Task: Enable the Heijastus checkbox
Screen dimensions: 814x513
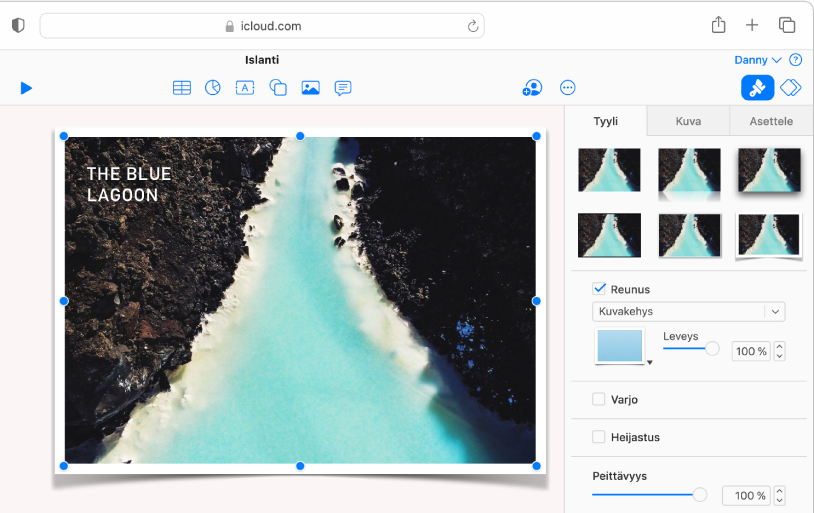Action: click(600, 437)
